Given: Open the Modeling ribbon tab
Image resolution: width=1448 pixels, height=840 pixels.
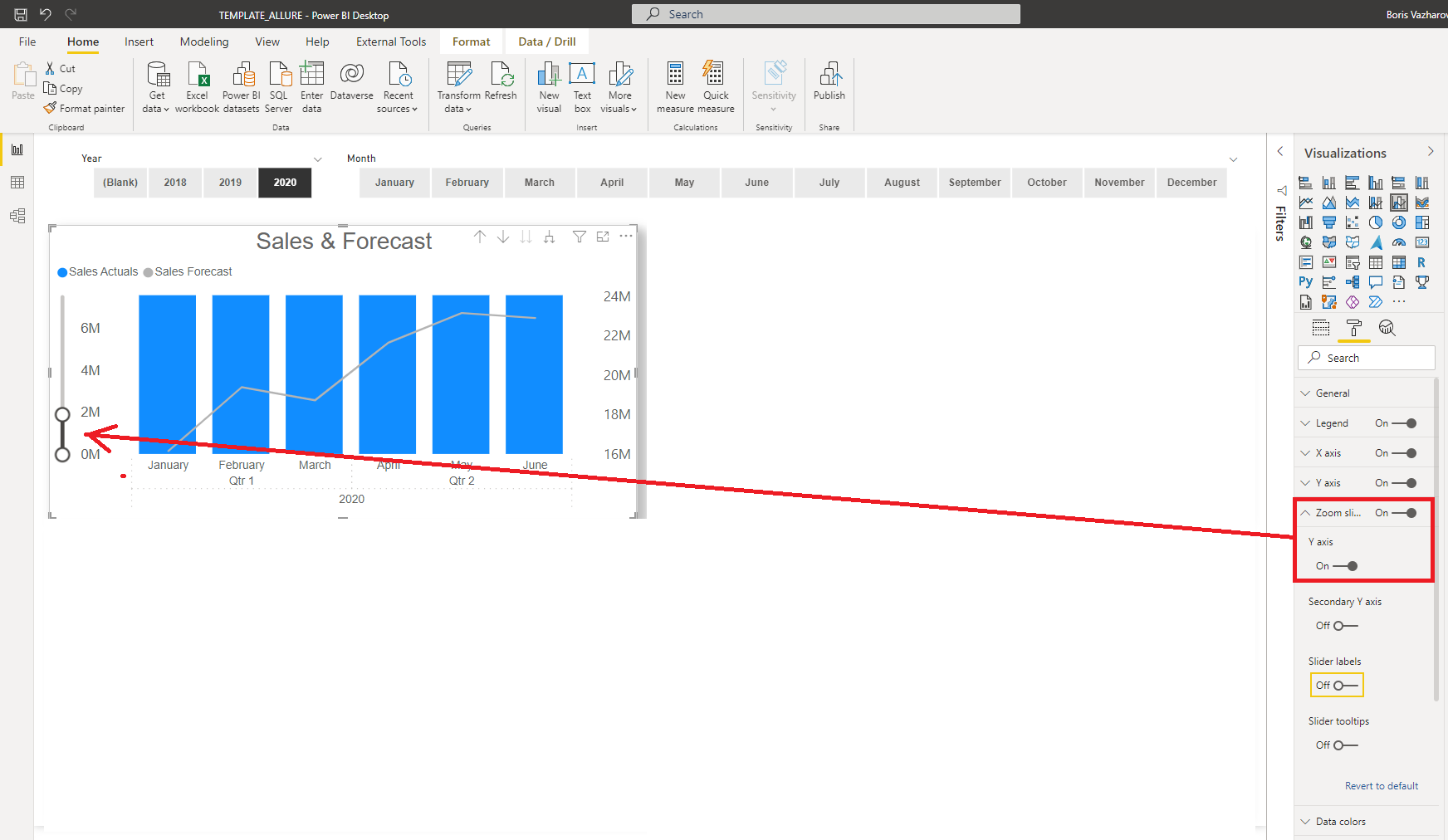Looking at the screenshot, I should (204, 42).
